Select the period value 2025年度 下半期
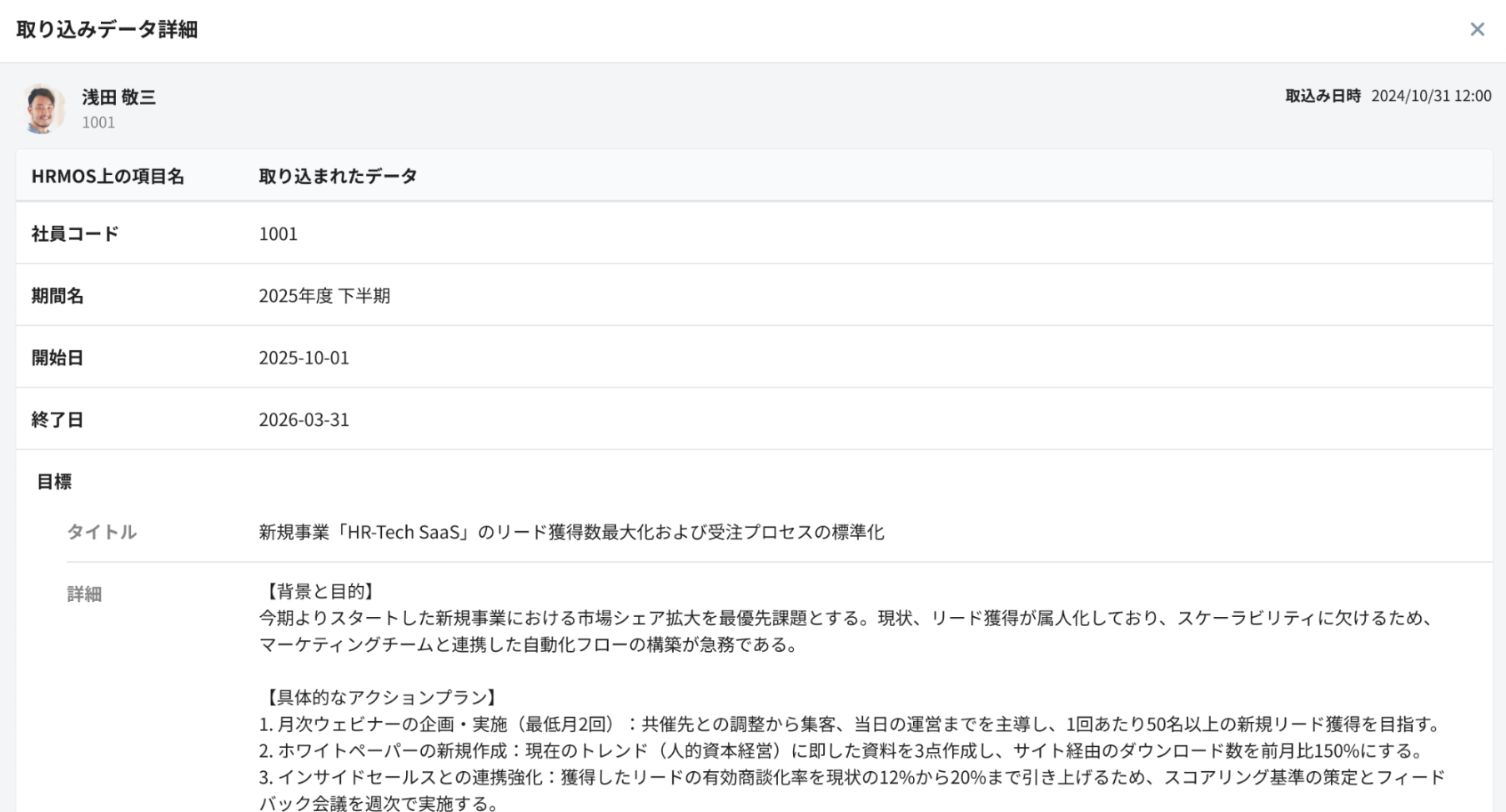 coord(324,296)
